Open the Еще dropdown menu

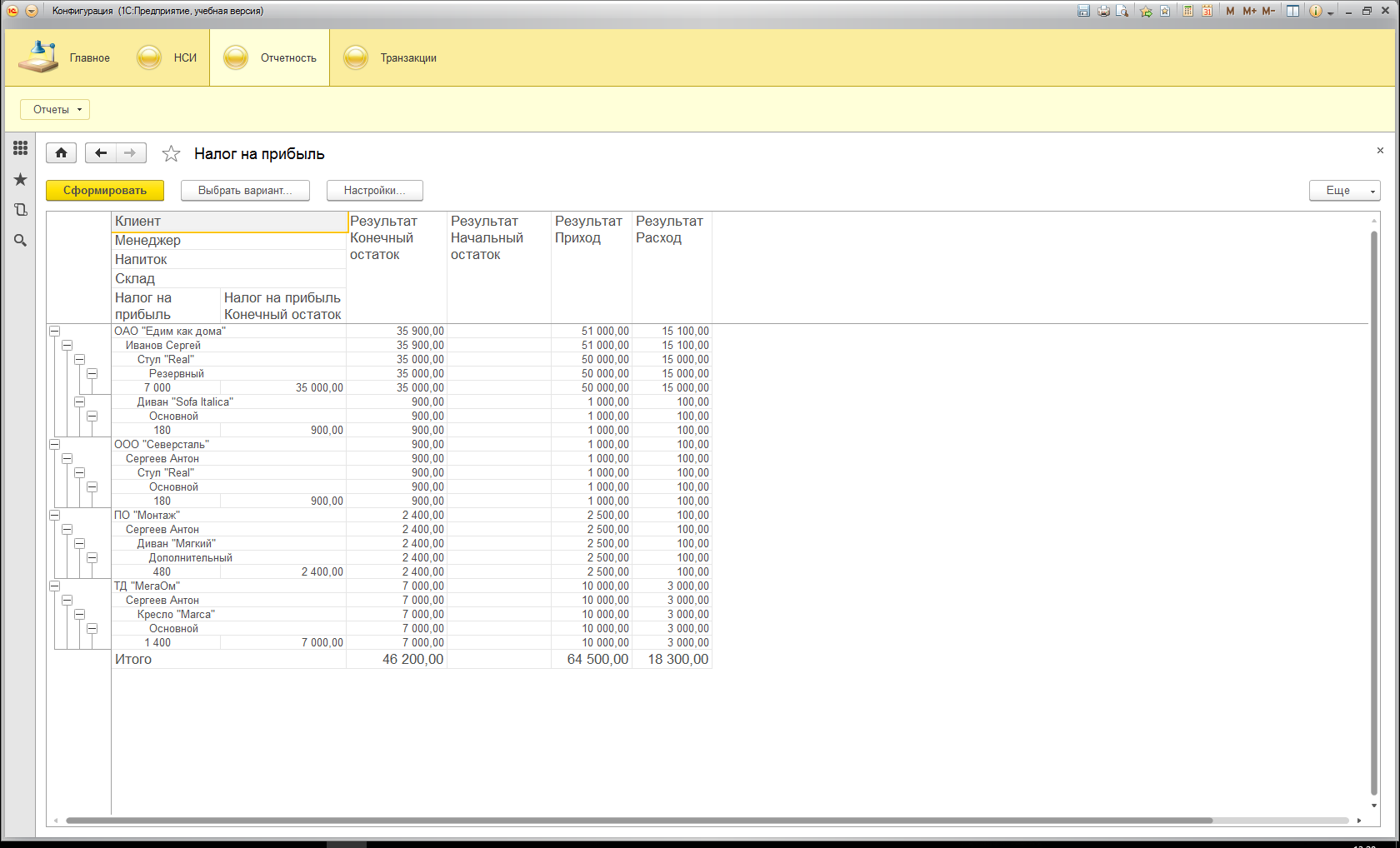[x=1344, y=191]
